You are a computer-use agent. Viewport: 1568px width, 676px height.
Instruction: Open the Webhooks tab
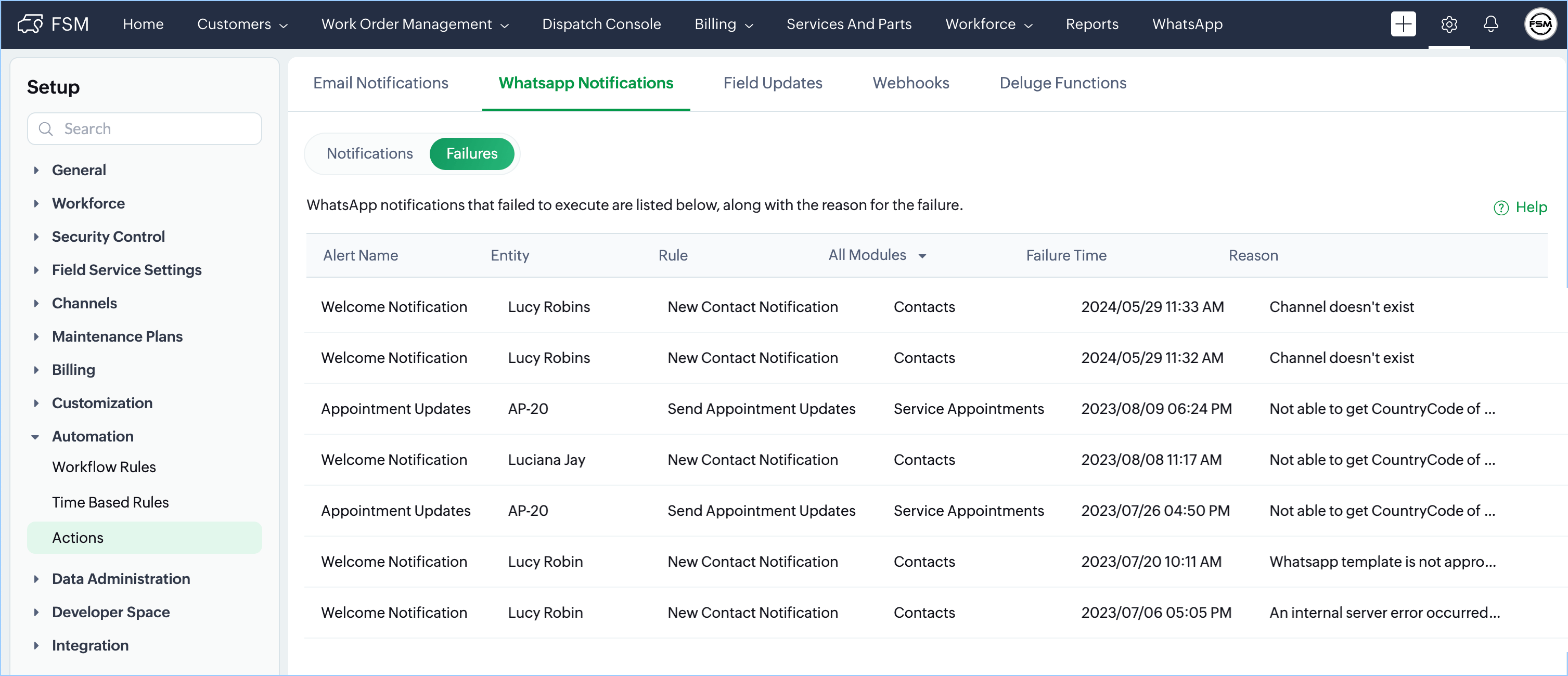pos(910,83)
